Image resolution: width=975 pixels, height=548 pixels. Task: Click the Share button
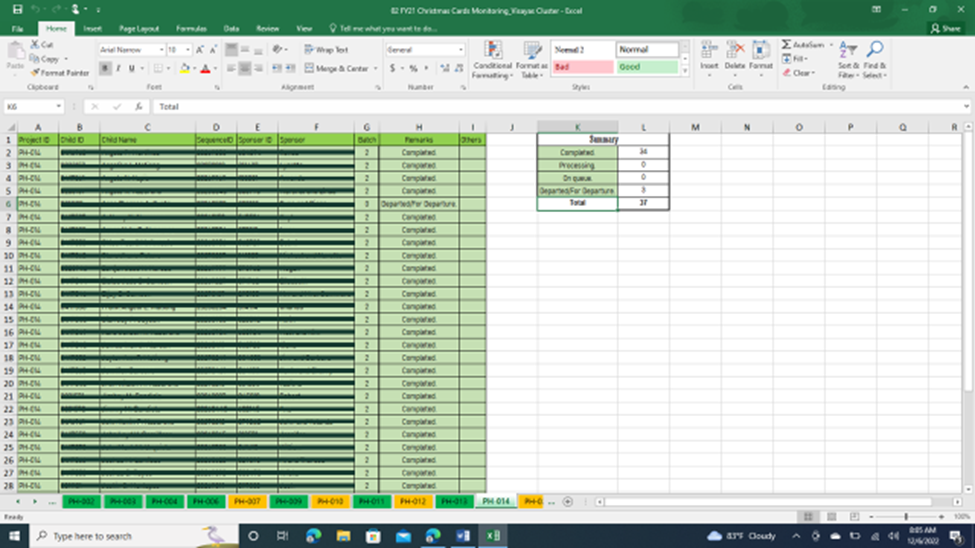pos(946,29)
